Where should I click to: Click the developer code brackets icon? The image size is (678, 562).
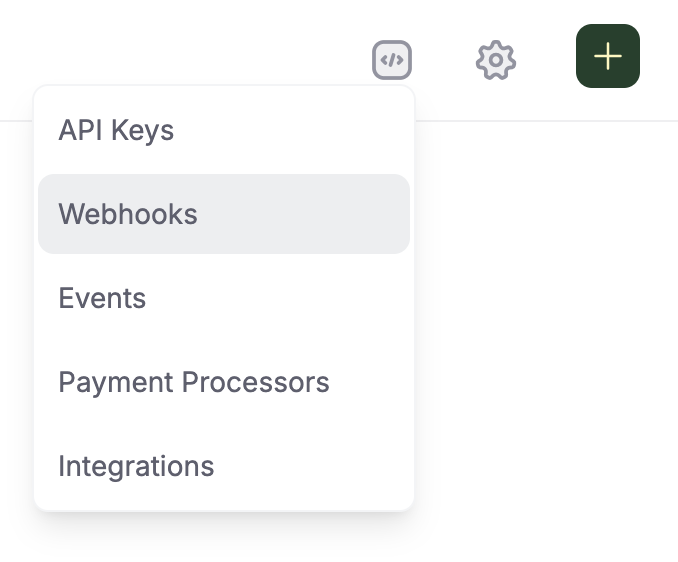(392, 60)
